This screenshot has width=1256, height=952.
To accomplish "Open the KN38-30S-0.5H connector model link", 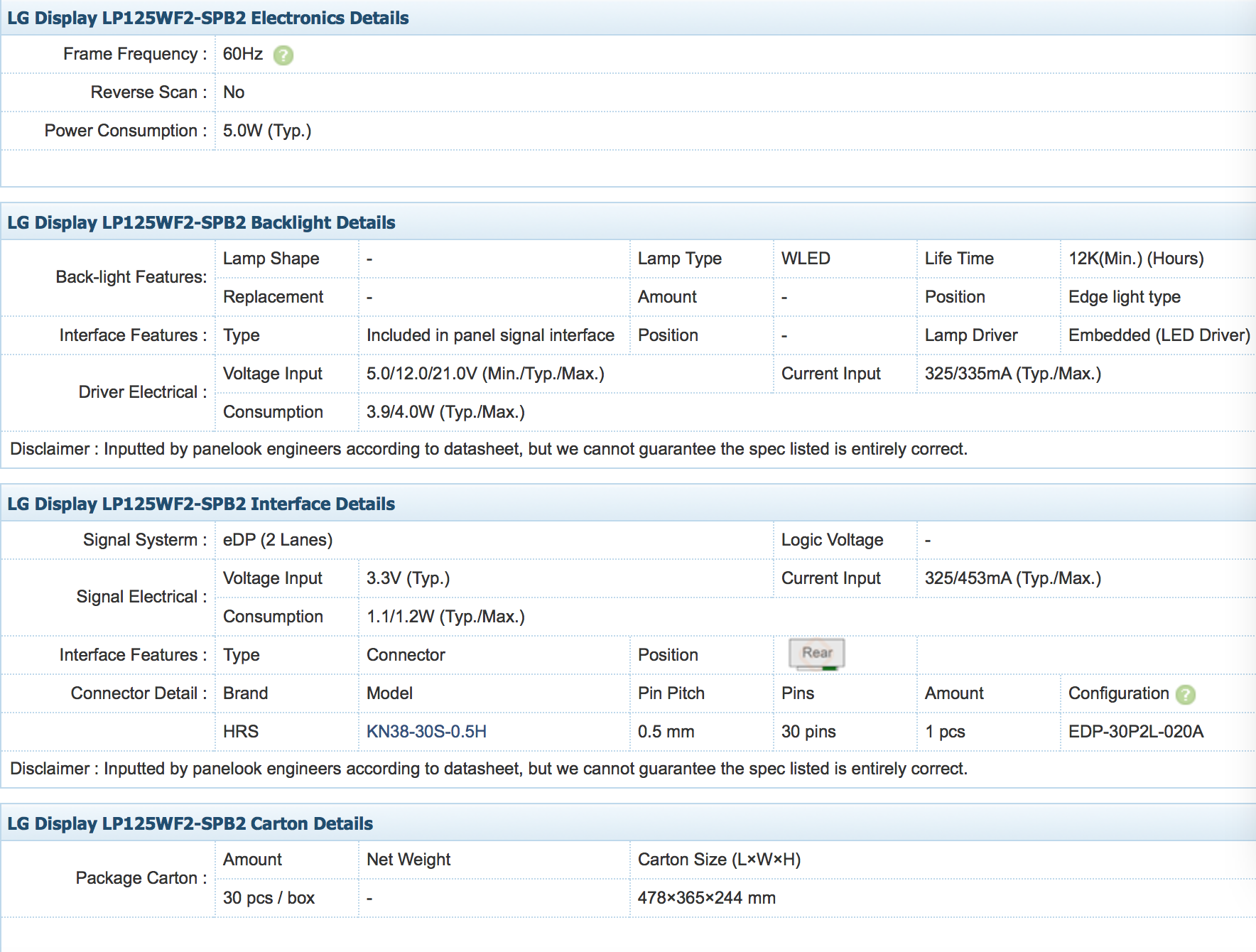I will pyautogui.click(x=426, y=732).
